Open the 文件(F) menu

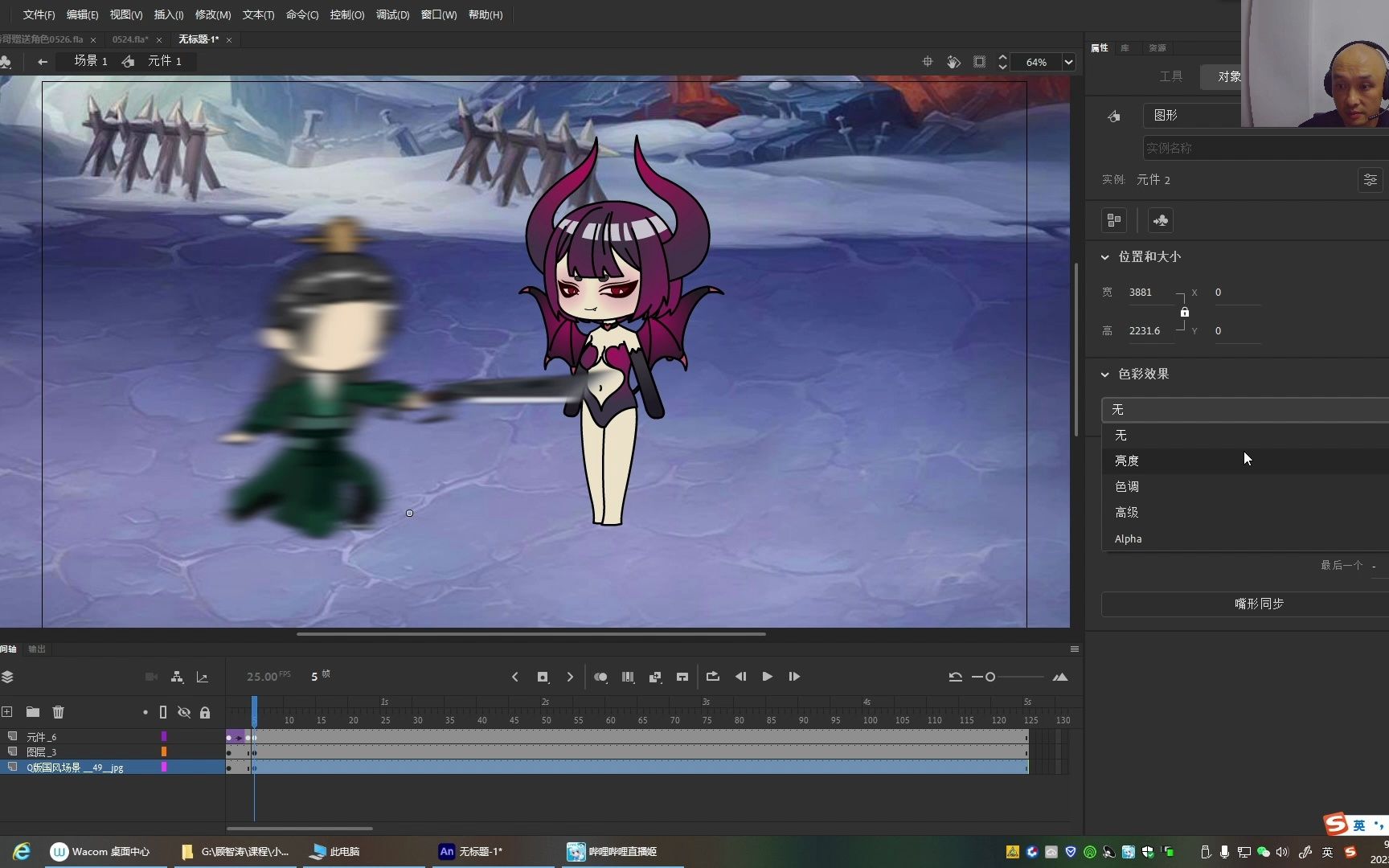[39, 15]
